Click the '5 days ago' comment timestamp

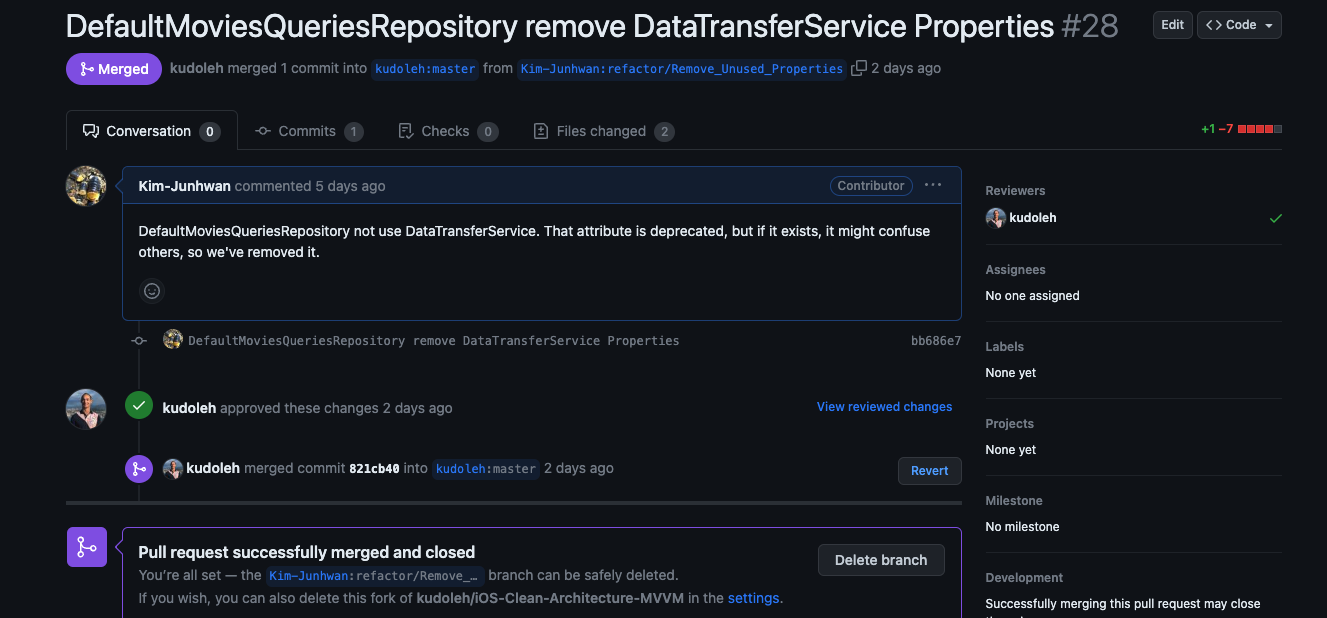coord(350,186)
